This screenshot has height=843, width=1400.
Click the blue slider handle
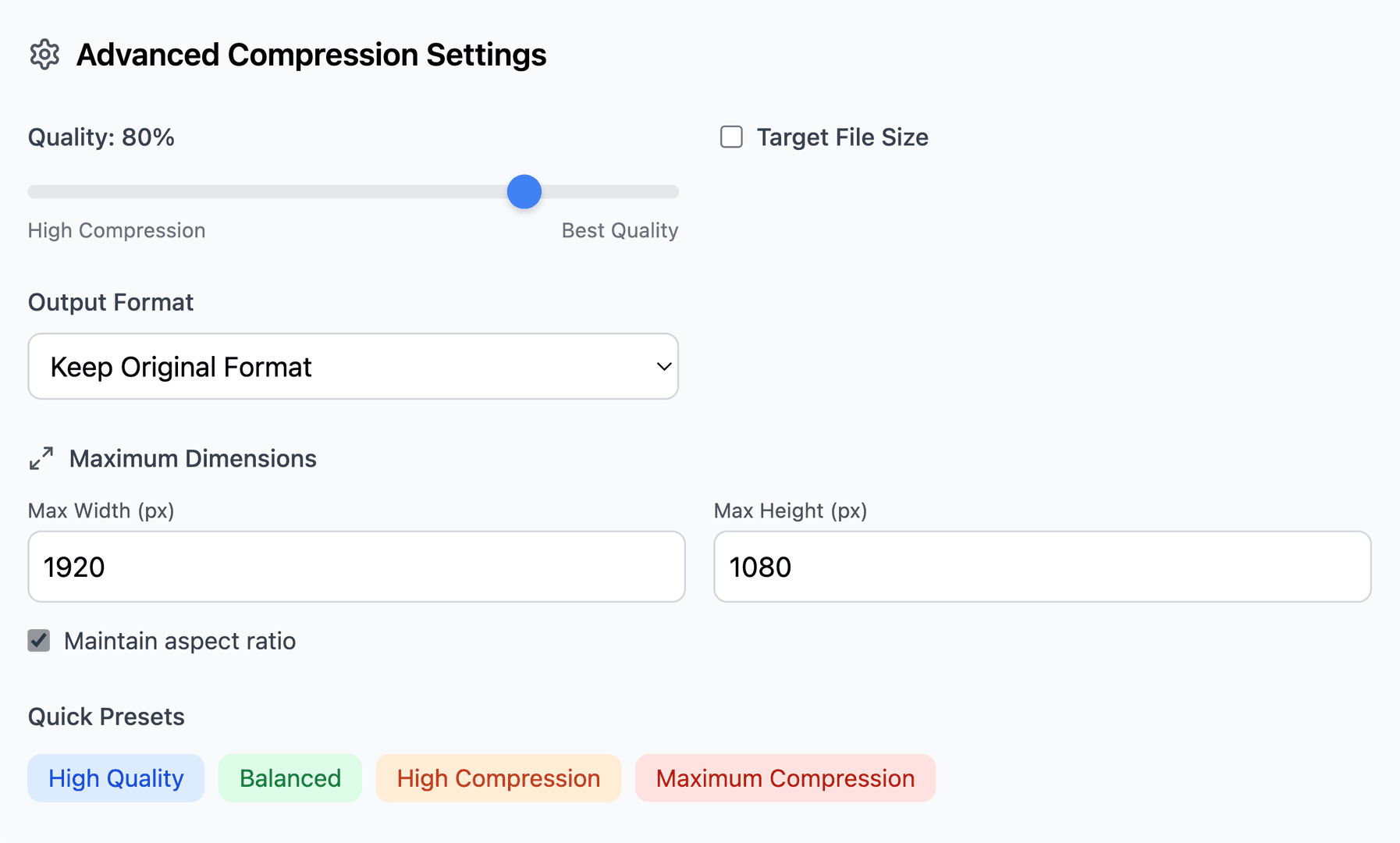tap(524, 191)
